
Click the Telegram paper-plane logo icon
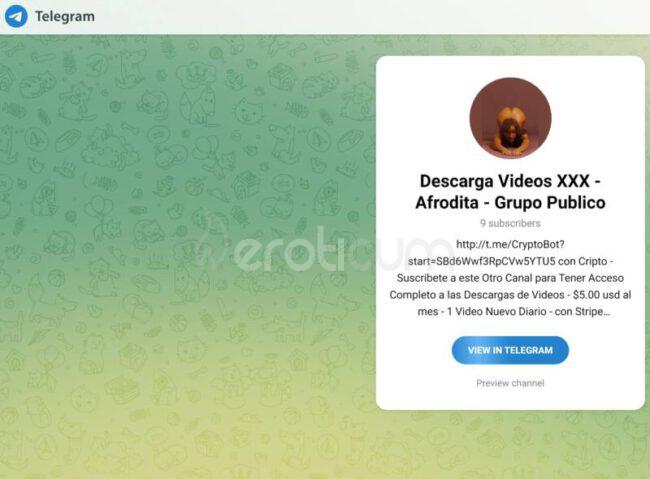pos(16,16)
